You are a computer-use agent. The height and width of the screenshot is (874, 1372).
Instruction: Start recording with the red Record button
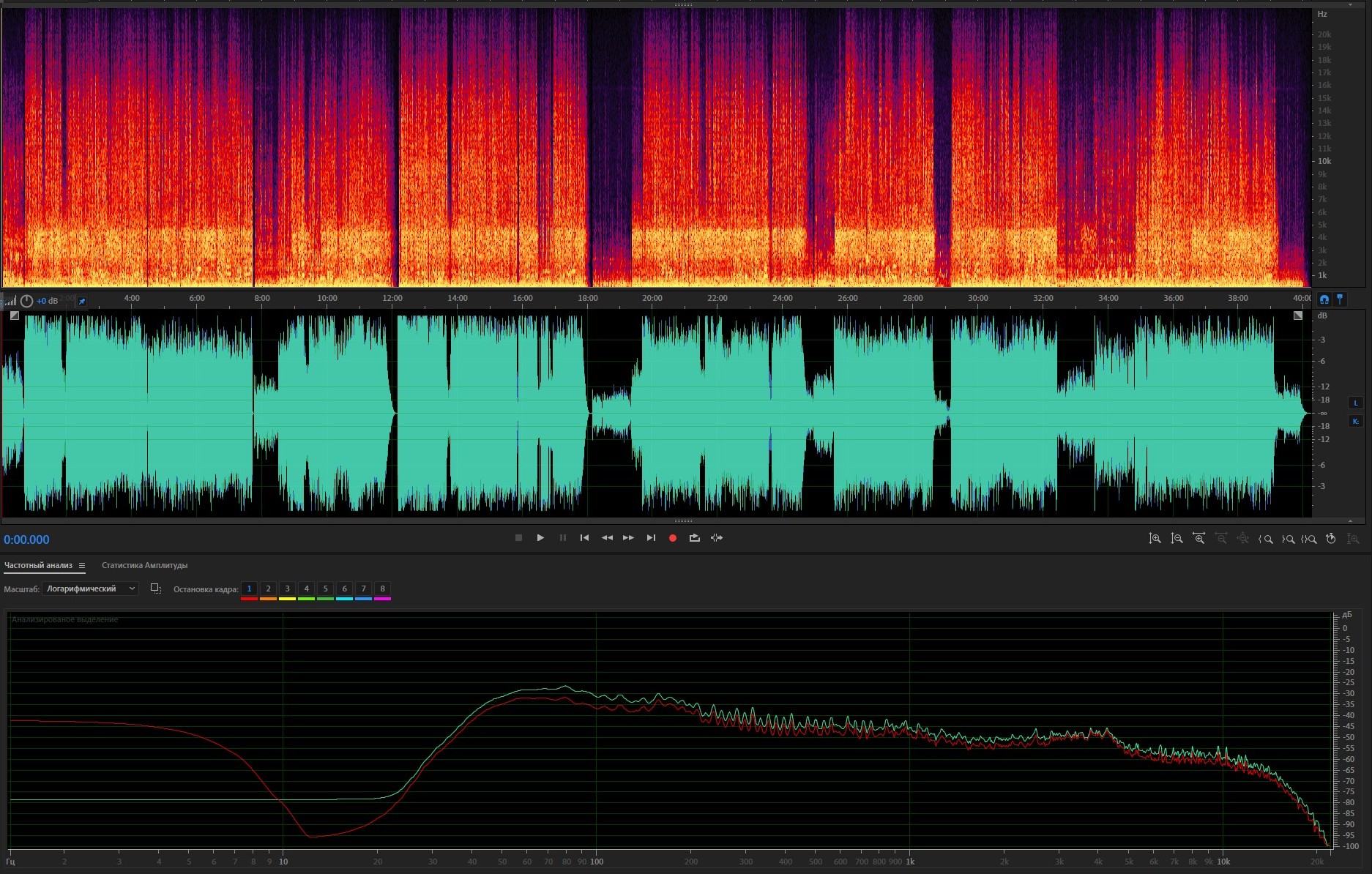click(673, 538)
